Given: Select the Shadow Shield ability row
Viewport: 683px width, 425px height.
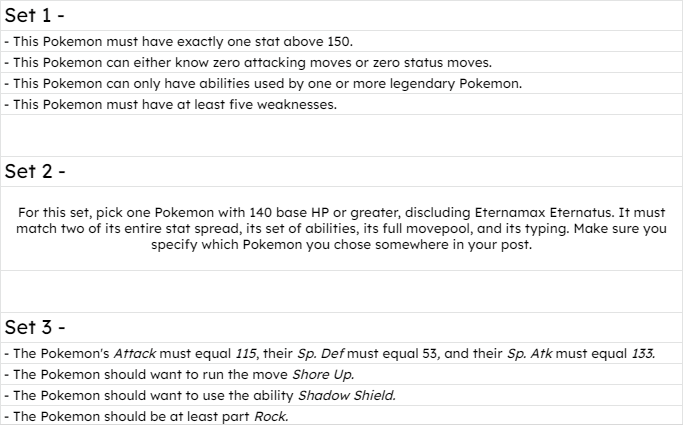Looking at the screenshot, I should click(342, 395).
